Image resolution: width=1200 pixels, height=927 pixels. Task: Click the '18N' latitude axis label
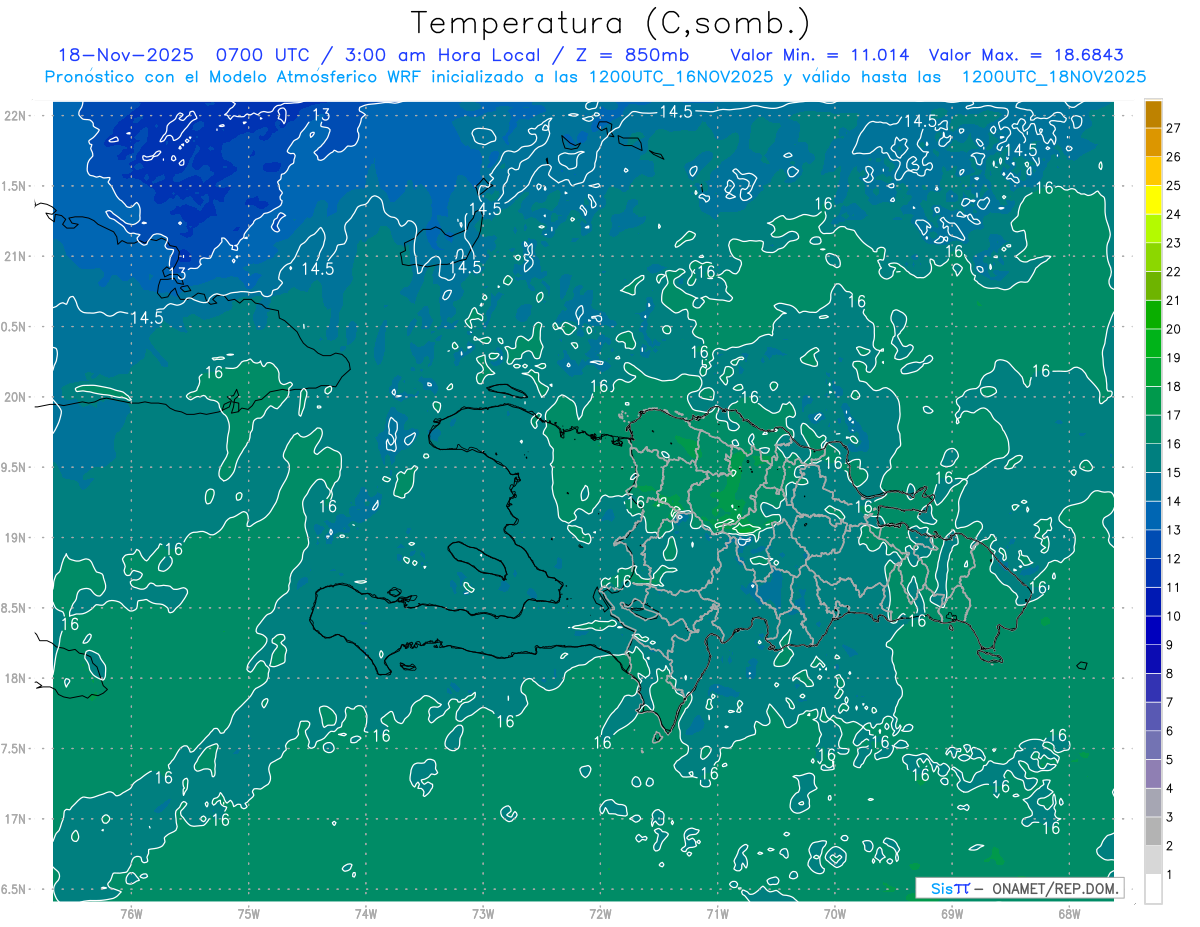click(17, 678)
